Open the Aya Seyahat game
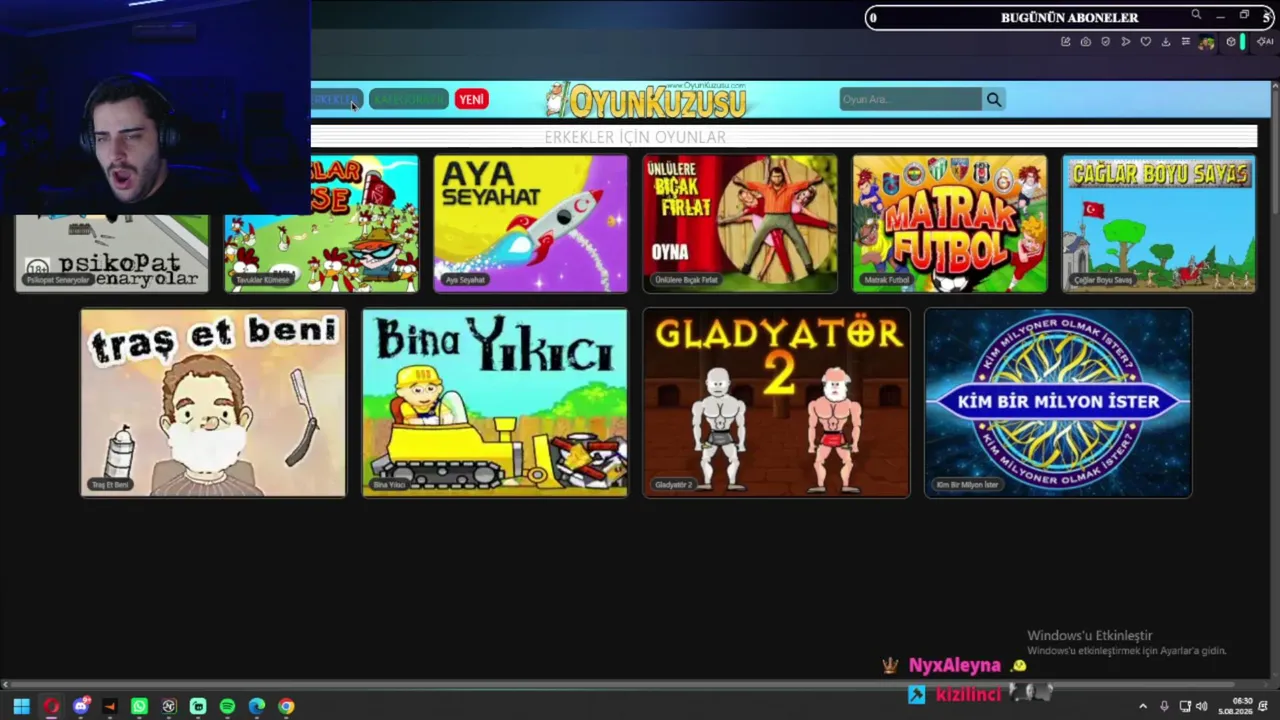Viewport: 1280px width, 720px height. [x=530, y=223]
